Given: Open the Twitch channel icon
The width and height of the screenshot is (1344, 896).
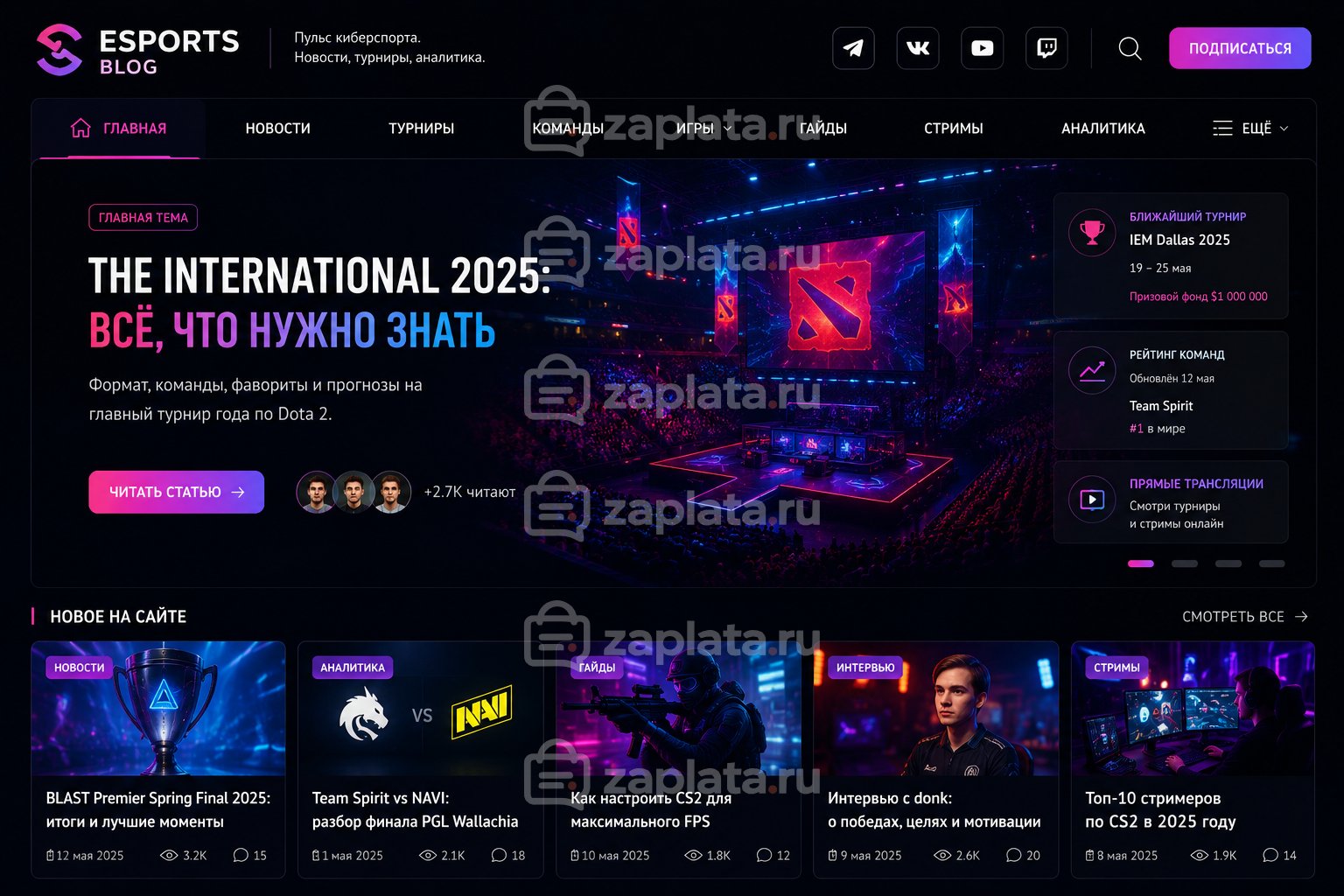Looking at the screenshot, I should coord(1046,48).
